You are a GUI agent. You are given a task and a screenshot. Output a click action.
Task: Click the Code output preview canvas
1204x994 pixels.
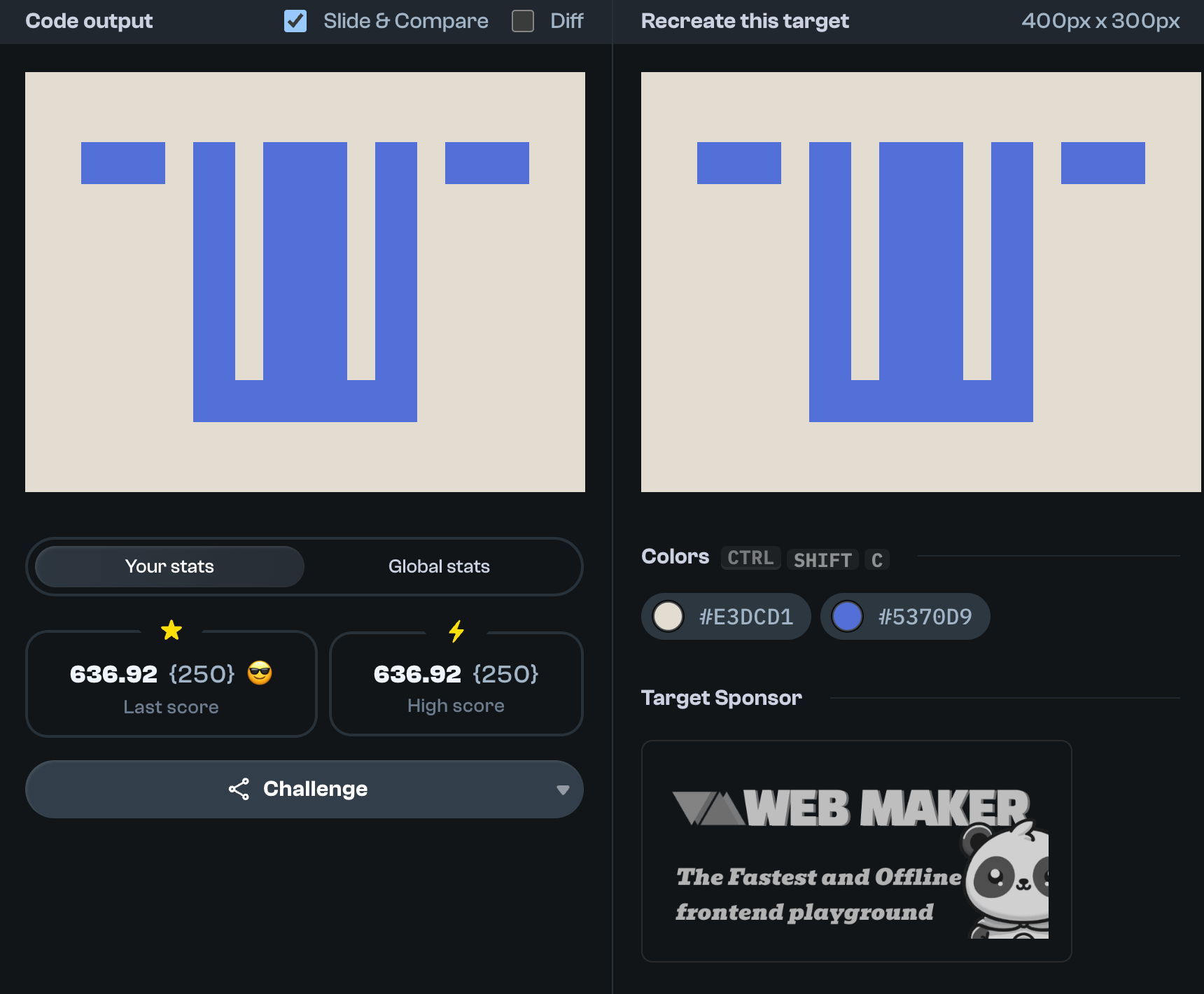[305, 282]
